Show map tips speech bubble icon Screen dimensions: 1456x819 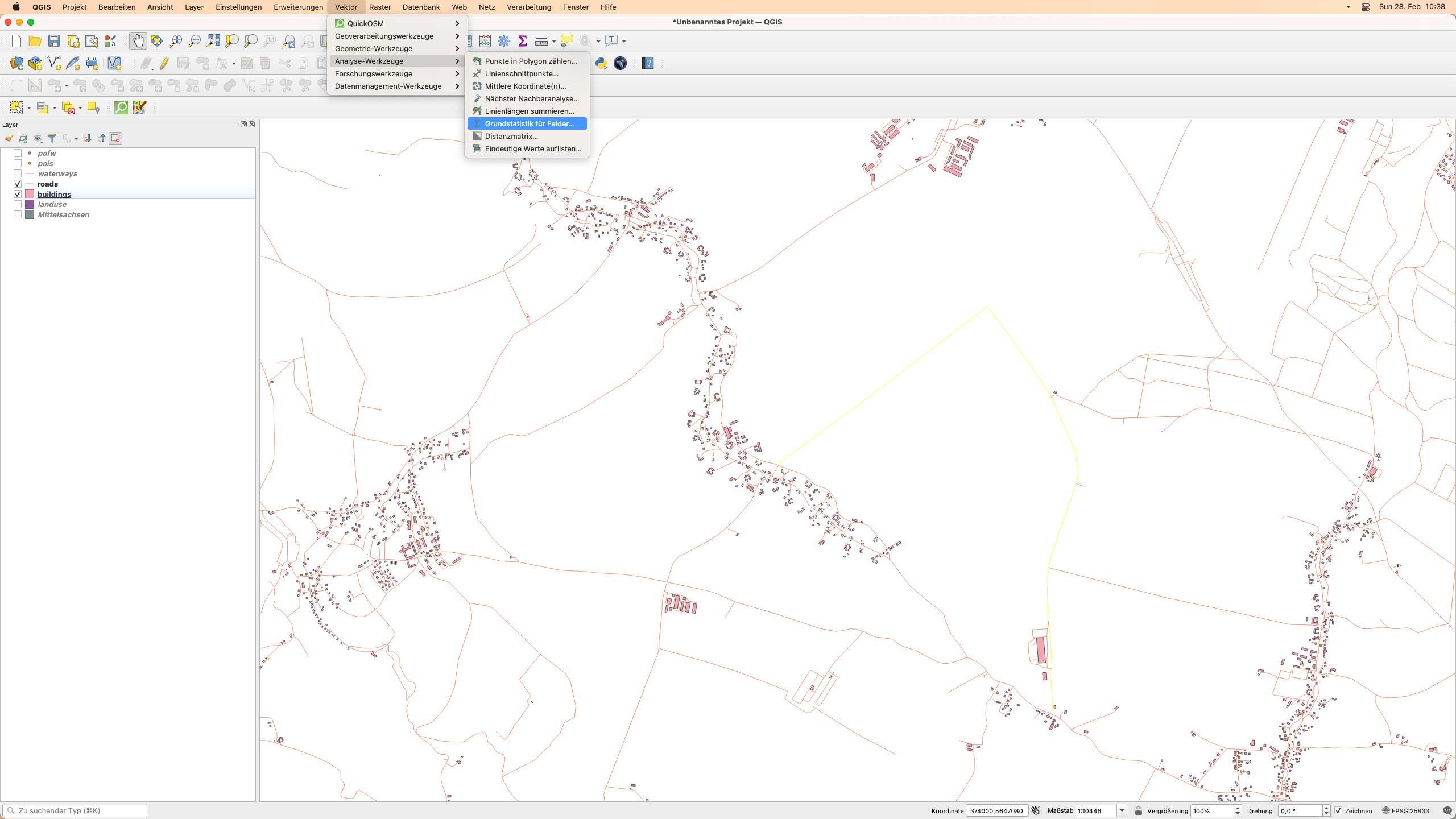pos(566,41)
